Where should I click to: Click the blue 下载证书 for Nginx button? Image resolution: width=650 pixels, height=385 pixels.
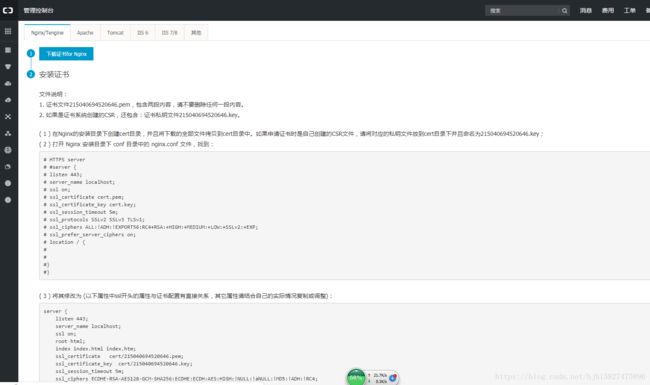pyautogui.click(x=66, y=53)
